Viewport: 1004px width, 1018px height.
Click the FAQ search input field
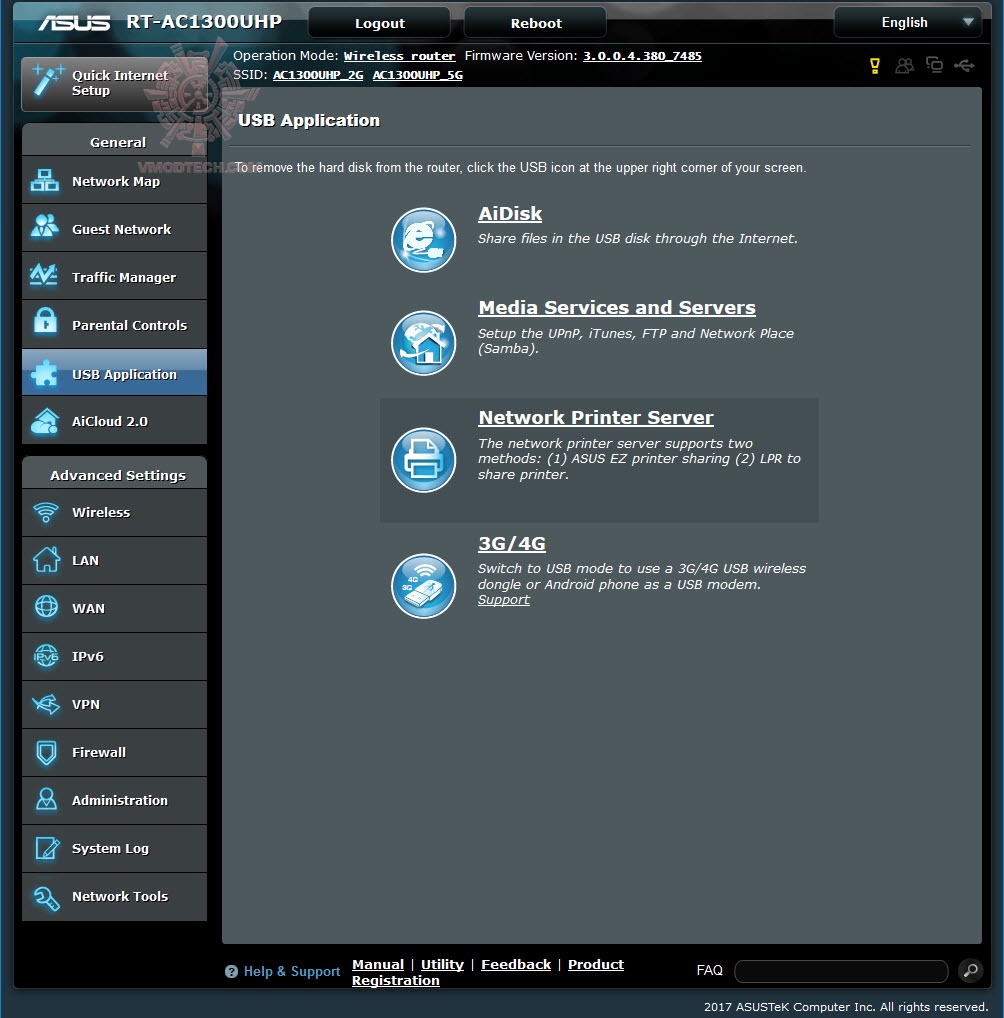[841, 971]
